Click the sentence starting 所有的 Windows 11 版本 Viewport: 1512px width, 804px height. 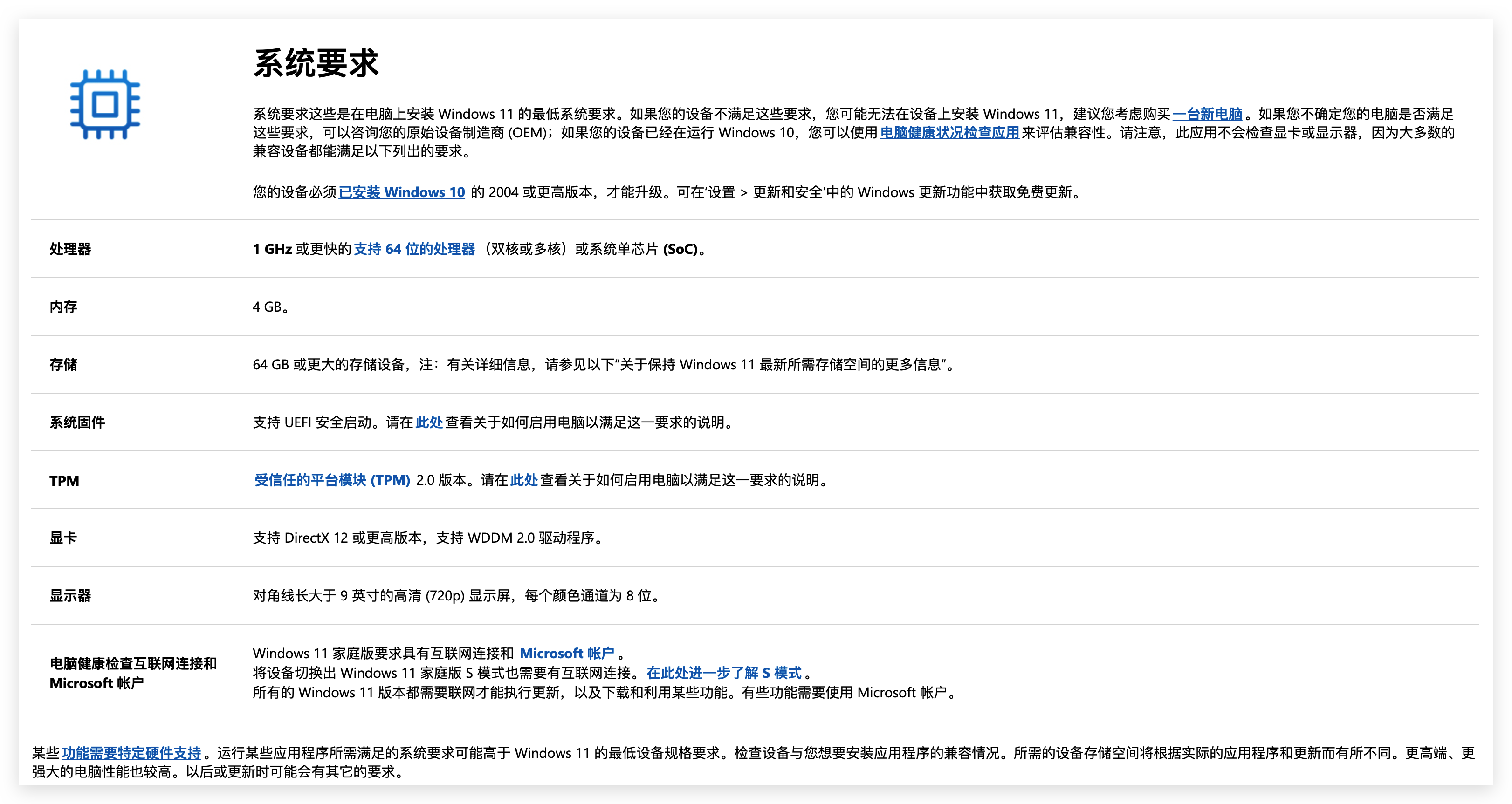605,693
